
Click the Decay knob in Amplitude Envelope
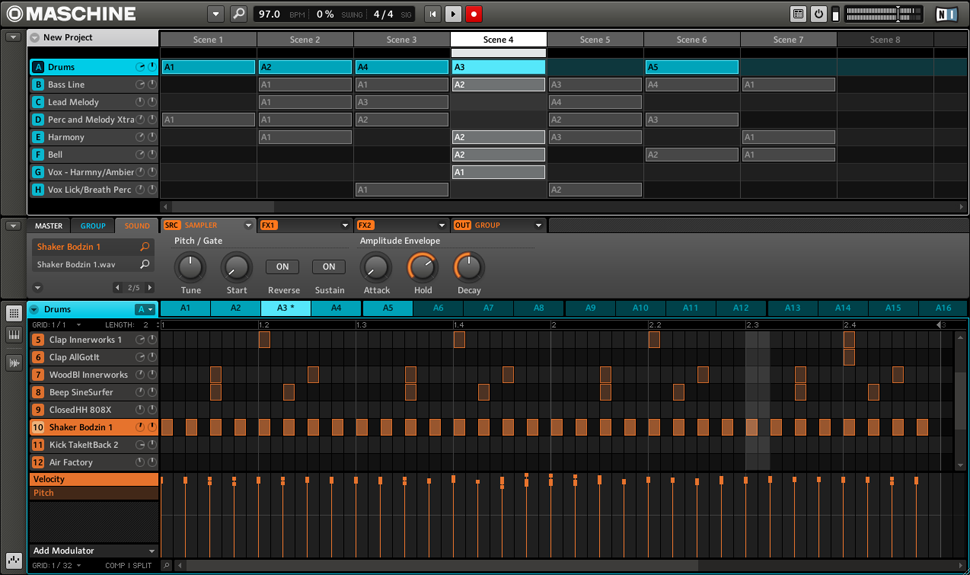(x=468, y=267)
